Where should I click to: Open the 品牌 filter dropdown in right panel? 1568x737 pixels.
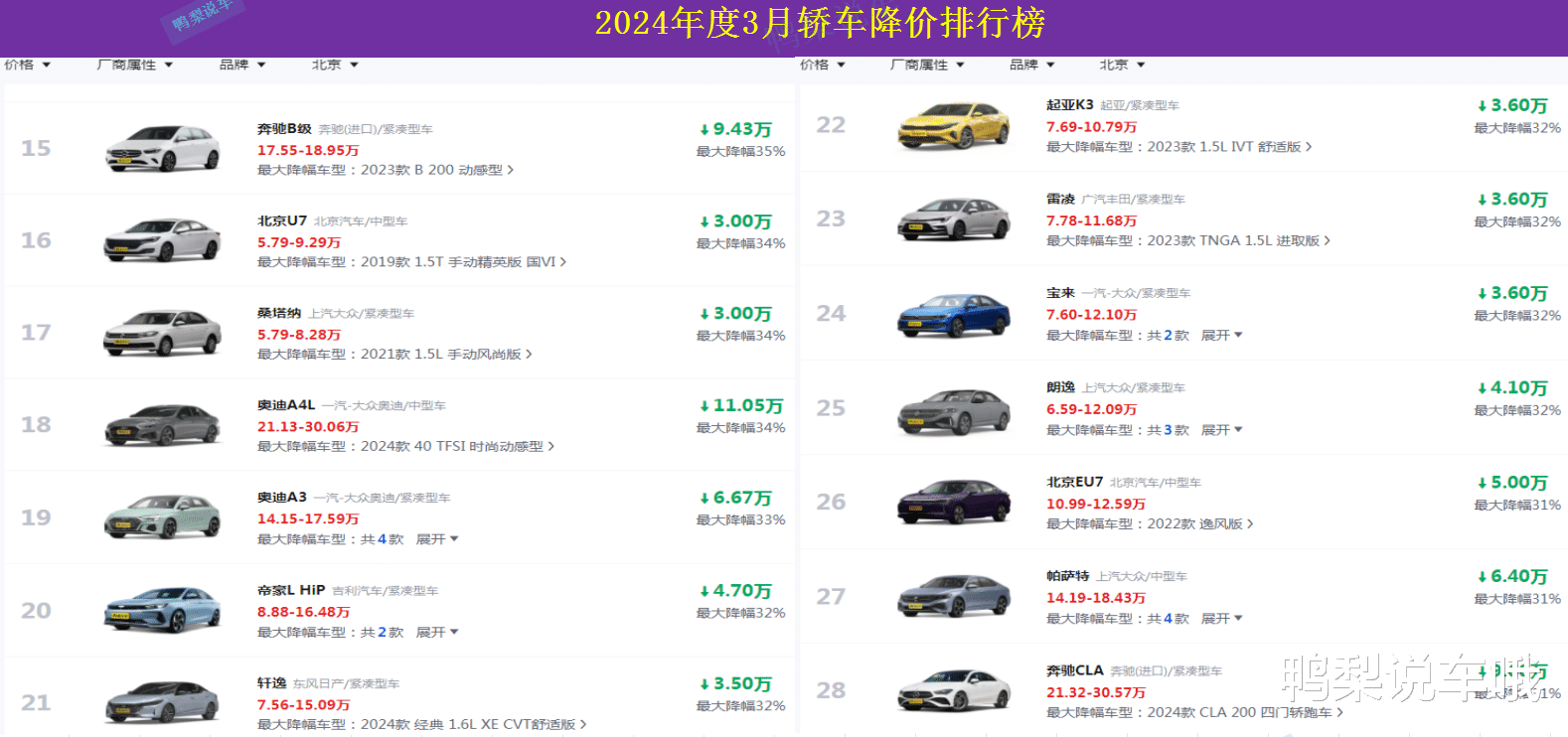(1032, 65)
